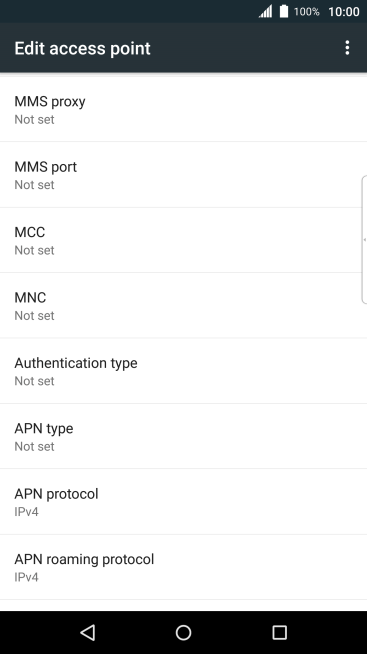Tap the 100% battery percentage indicator
The width and height of the screenshot is (367, 654).
click(307, 12)
